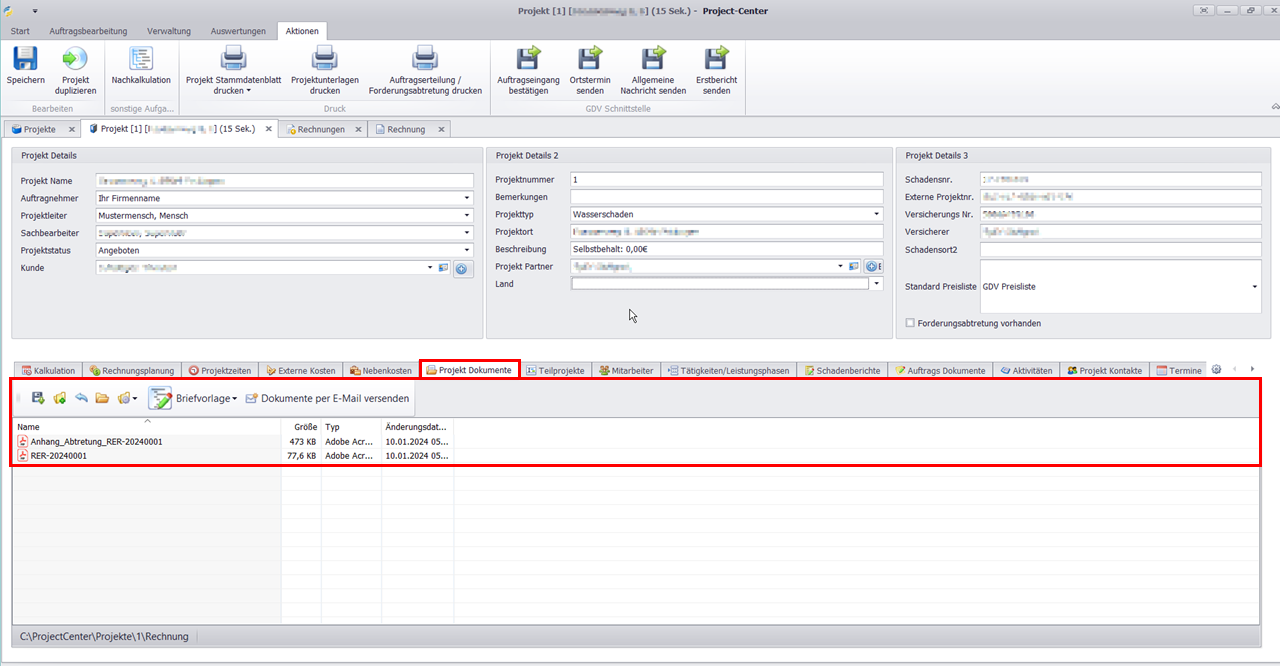Expand the Standard Preisliste dropdown
The width and height of the screenshot is (1280, 666).
tap(1254, 287)
